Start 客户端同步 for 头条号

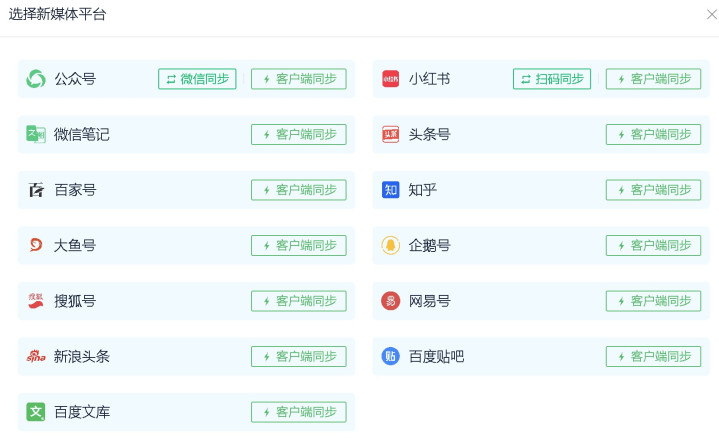pyautogui.click(x=653, y=134)
